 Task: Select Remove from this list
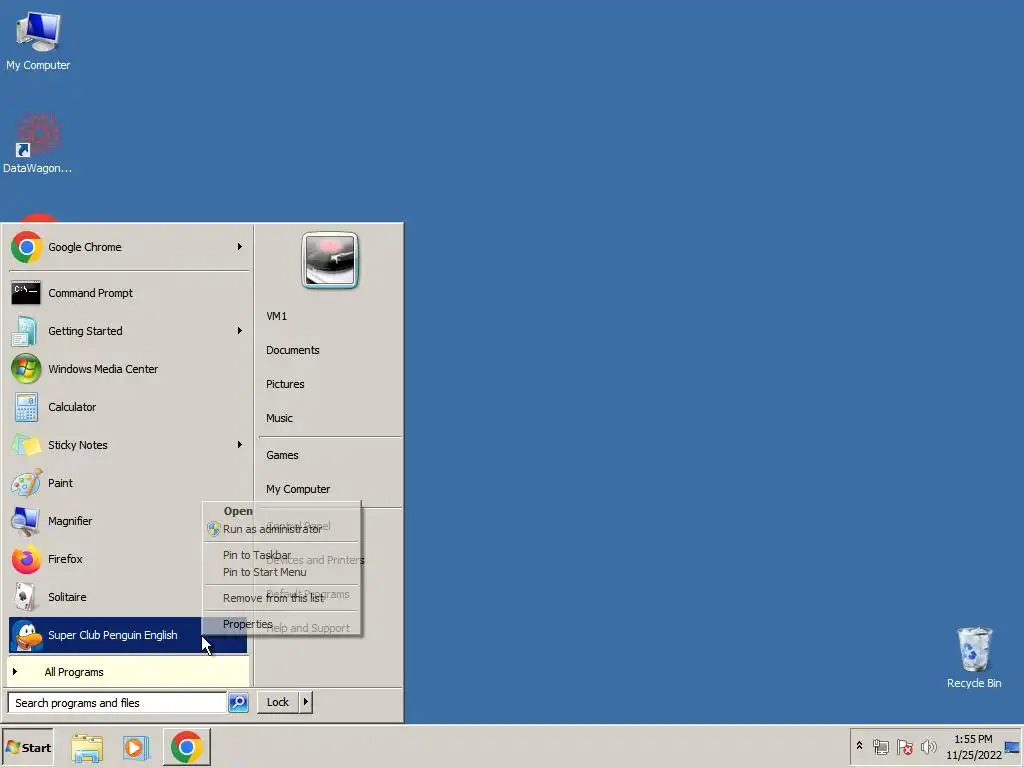[x=281, y=598]
